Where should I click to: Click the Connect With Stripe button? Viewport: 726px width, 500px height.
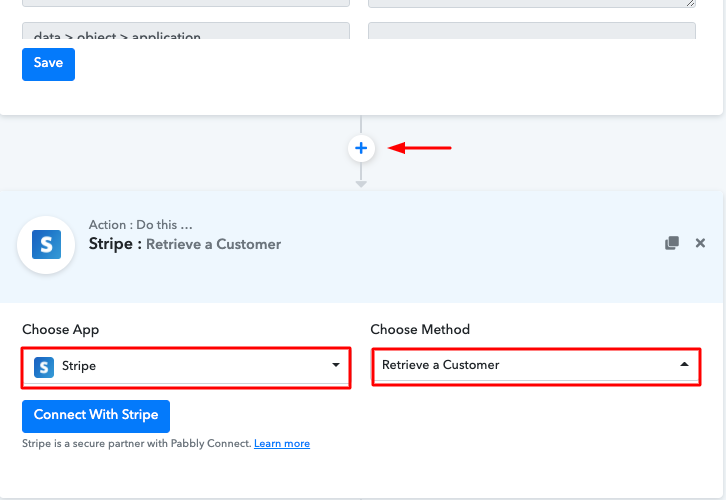point(96,416)
